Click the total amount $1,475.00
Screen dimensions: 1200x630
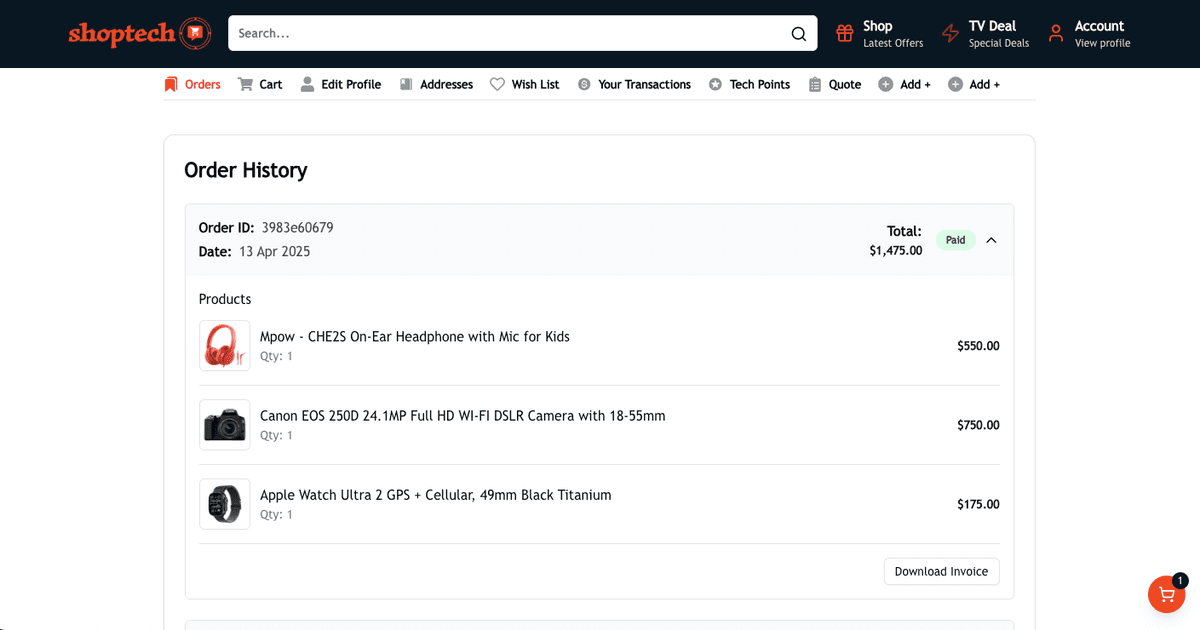click(896, 251)
